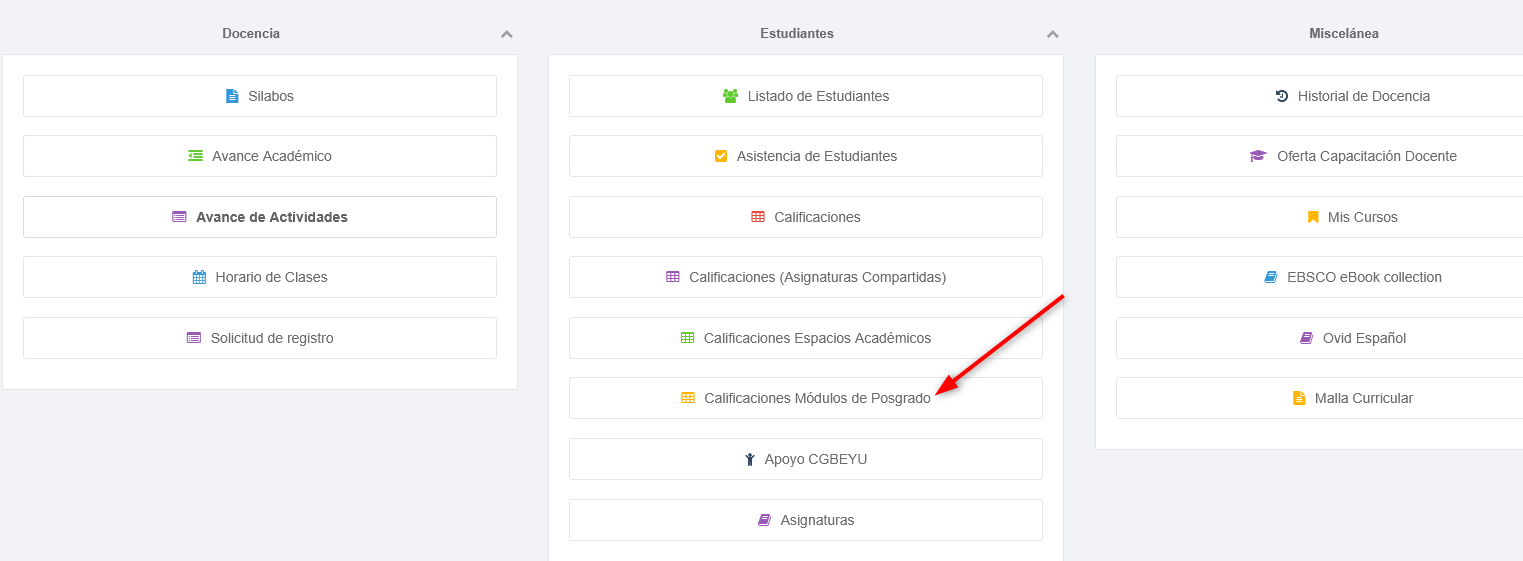Collapse the Docencia panel
The height and width of the screenshot is (561, 1523).
tap(507, 34)
